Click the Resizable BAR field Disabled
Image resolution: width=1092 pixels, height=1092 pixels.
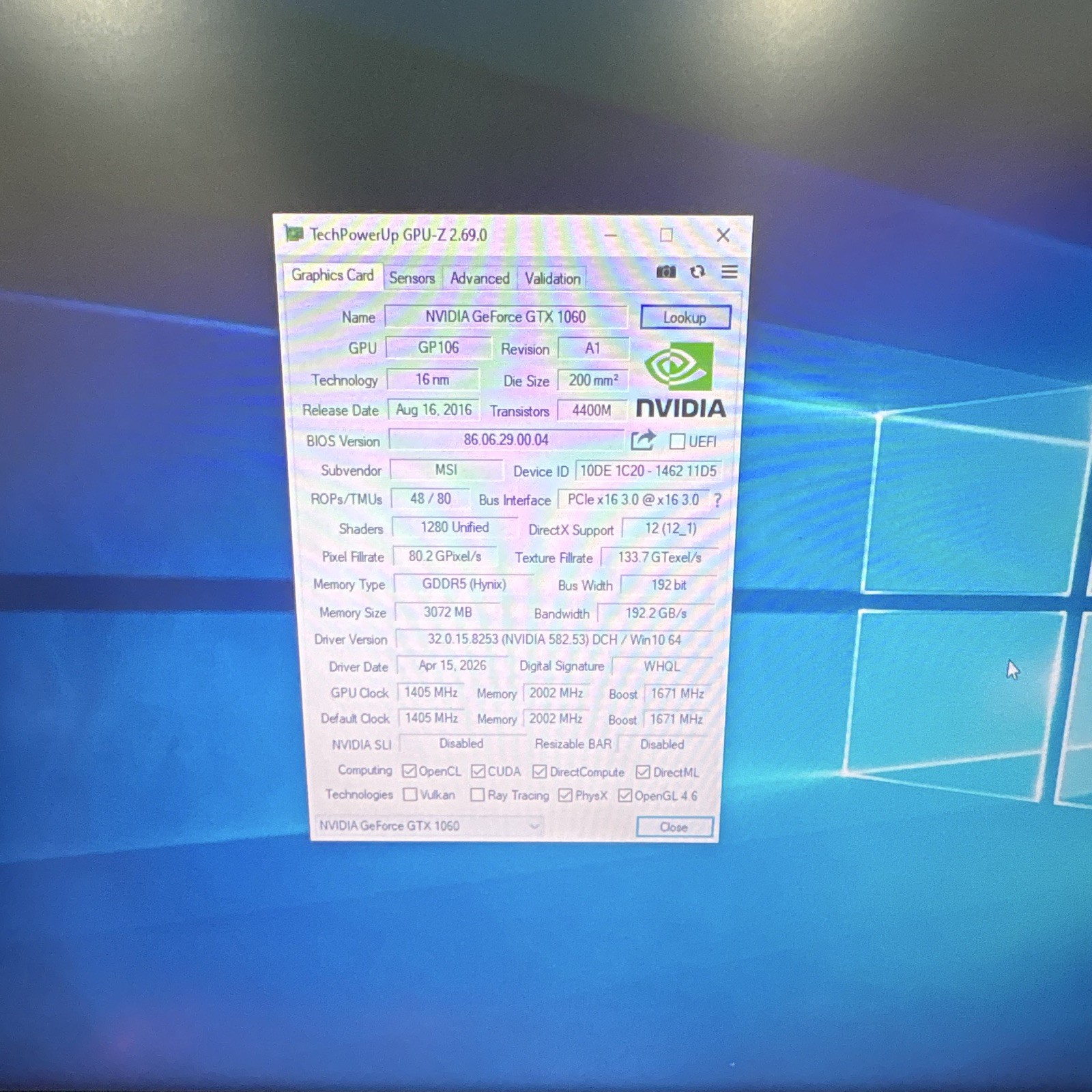point(662,744)
